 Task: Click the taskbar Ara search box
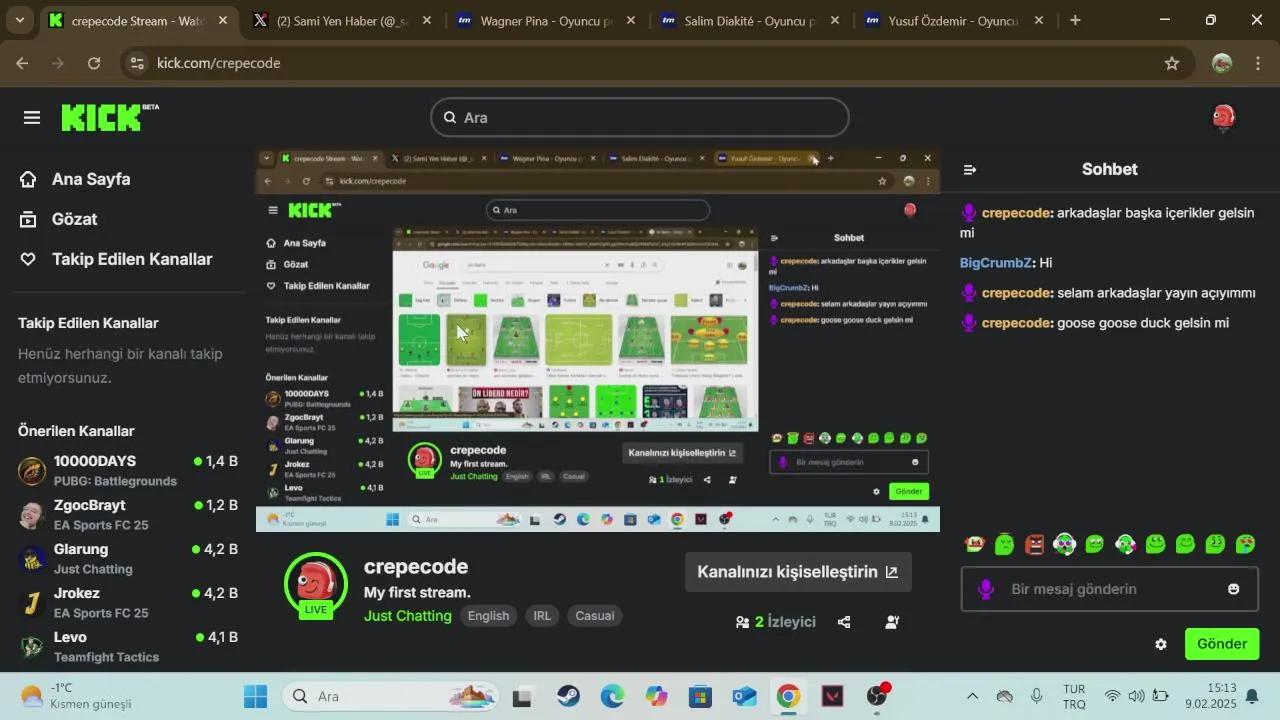[x=390, y=696]
